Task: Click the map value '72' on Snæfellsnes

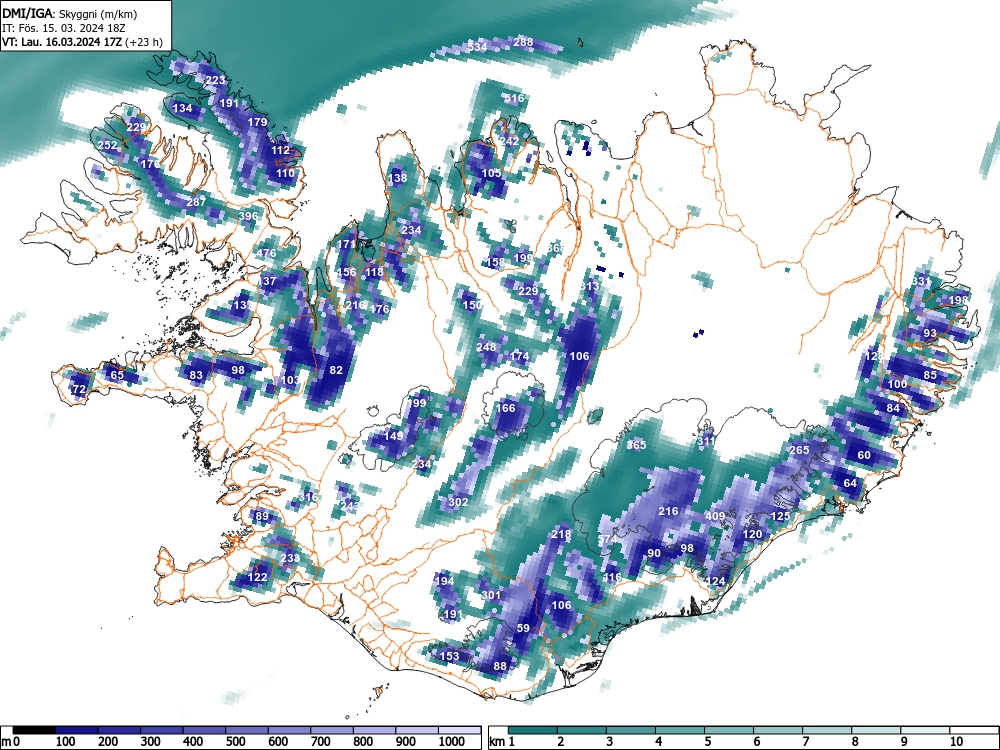Action: coord(78,389)
